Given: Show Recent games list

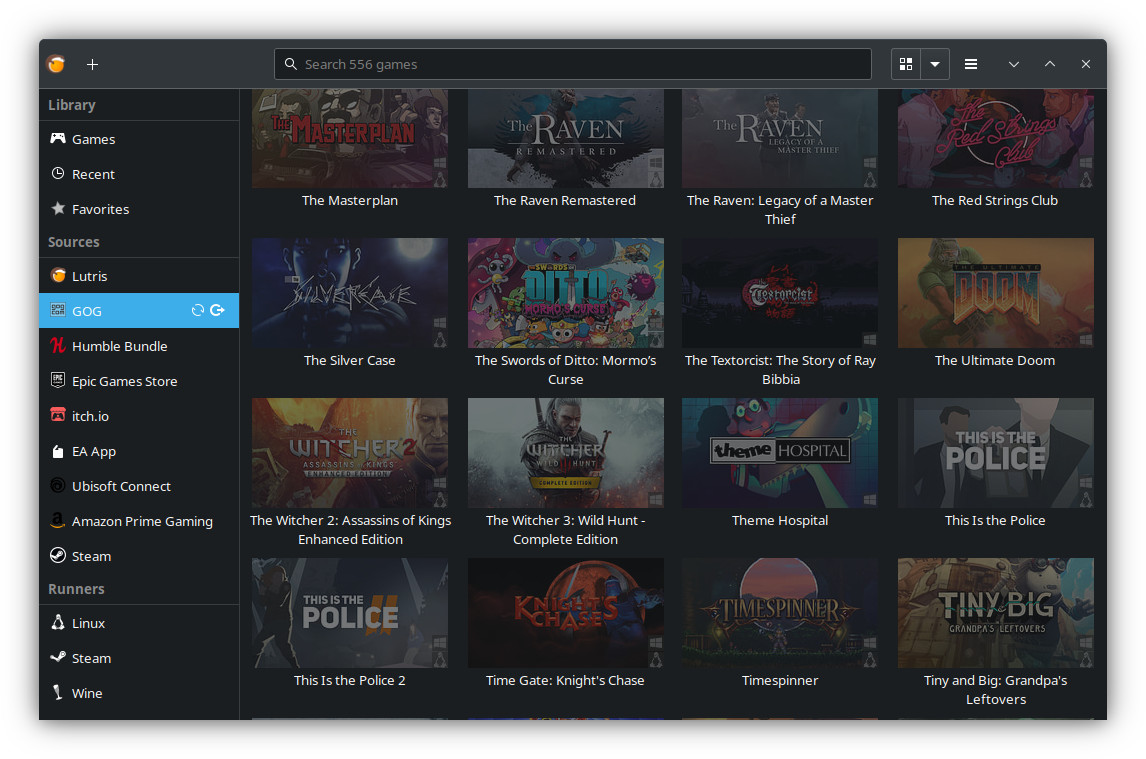Looking at the screenshot, I should coord(93,174).
